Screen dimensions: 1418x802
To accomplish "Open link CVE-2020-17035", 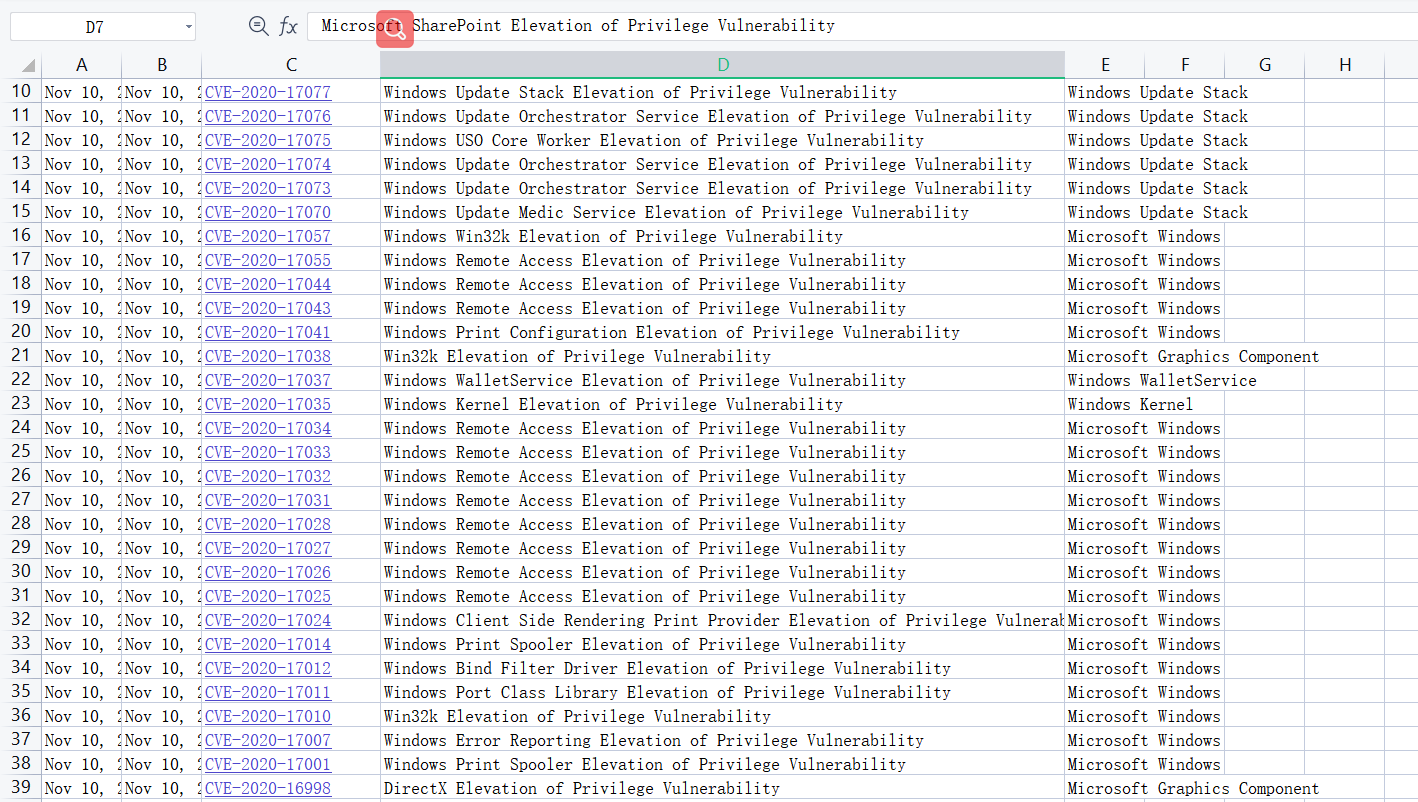I will [268, 404].
